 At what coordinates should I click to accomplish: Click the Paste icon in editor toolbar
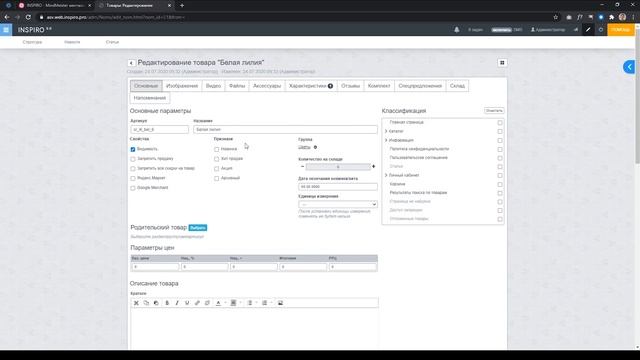(x=156, y=303)
